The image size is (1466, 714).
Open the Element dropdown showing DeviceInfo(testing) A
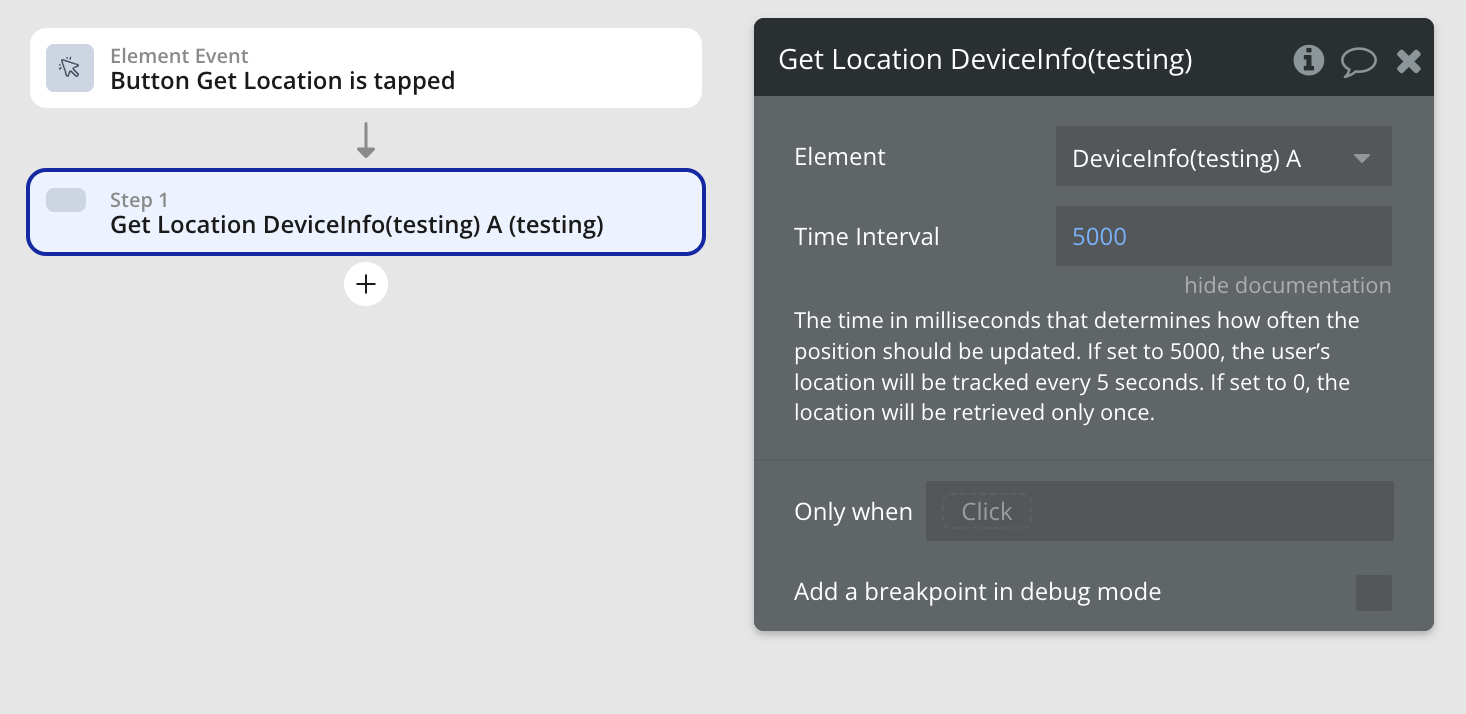[1200, 158]
